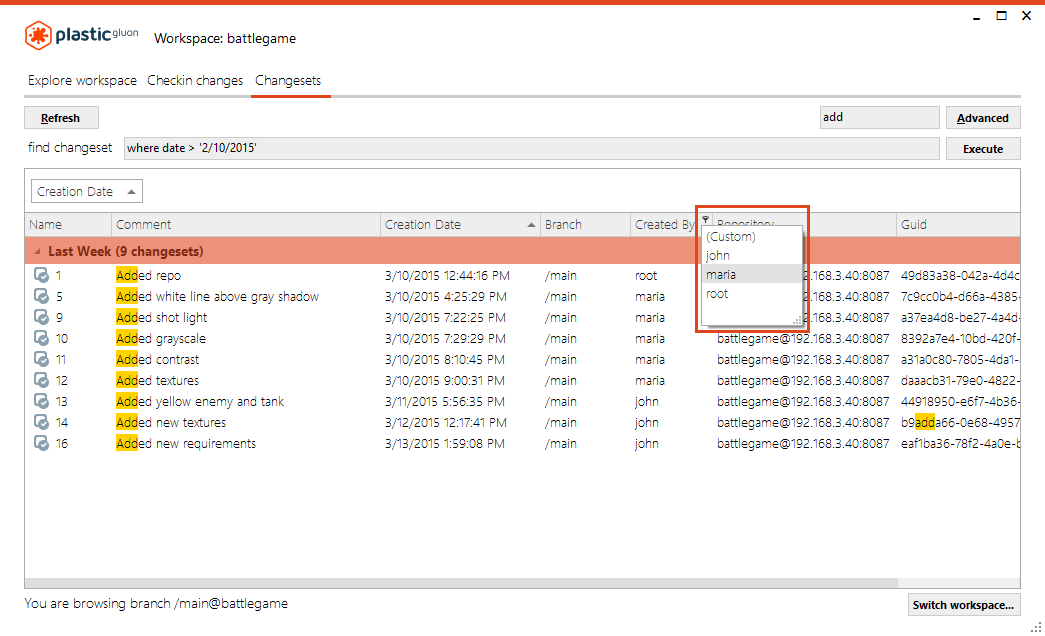Click Guid starting with eaf1ba36
This screenshot has height=636, width=1045.
pos(960,443)
